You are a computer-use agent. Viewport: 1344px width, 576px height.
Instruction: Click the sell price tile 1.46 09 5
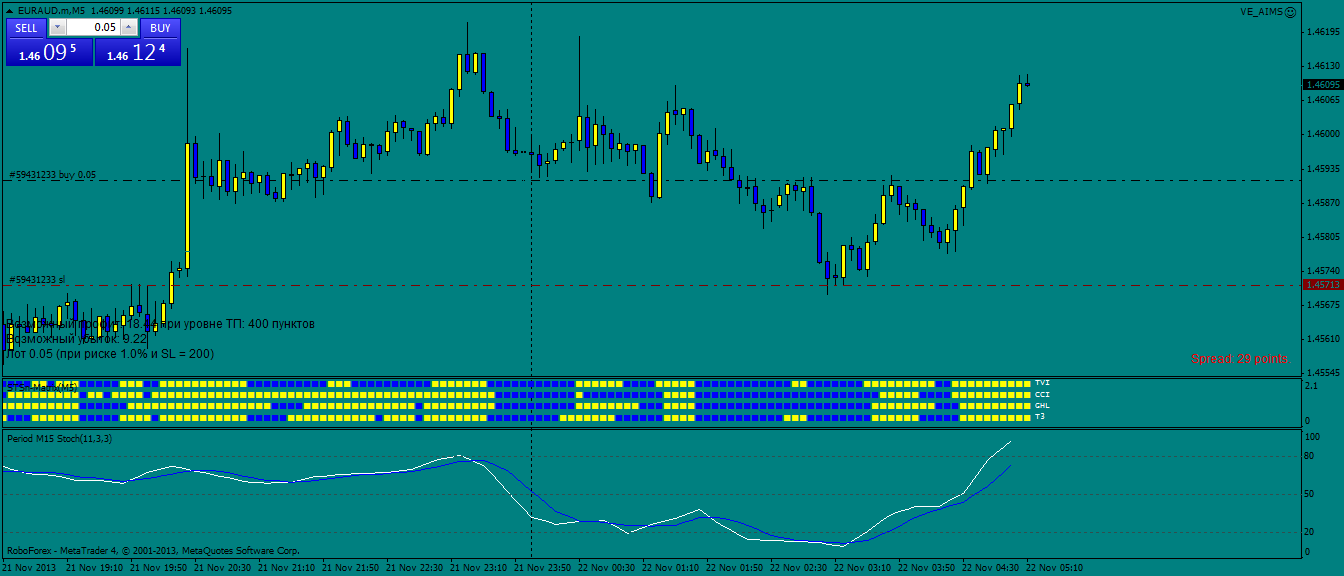point(49,53)
